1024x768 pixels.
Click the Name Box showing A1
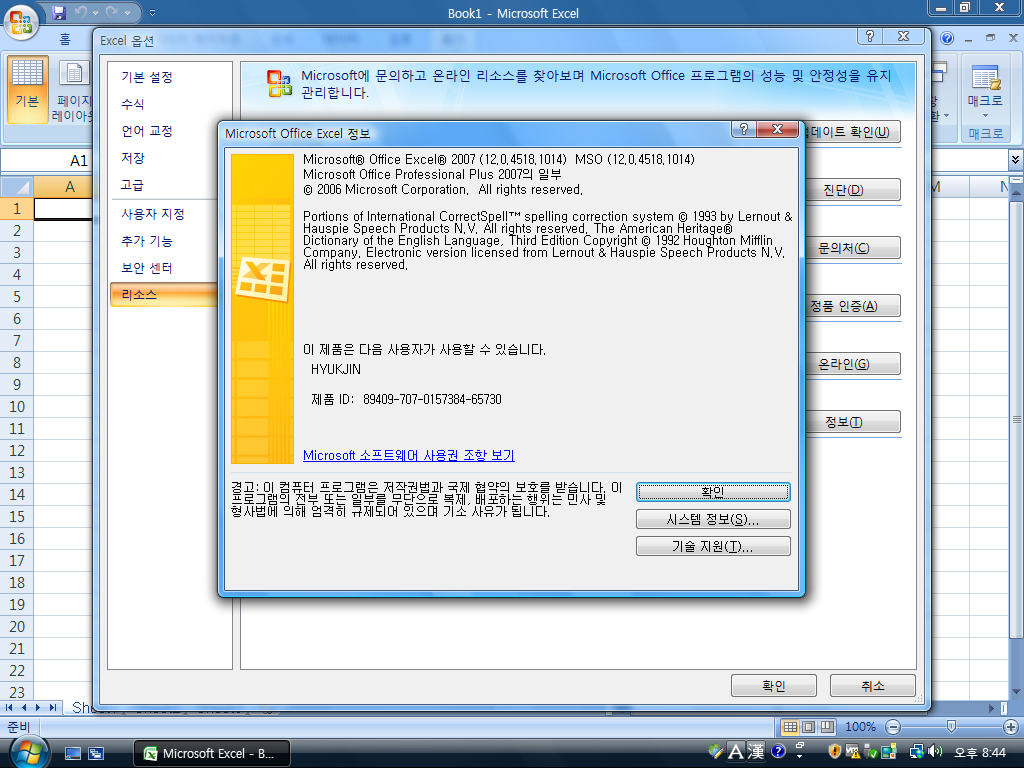46,161
